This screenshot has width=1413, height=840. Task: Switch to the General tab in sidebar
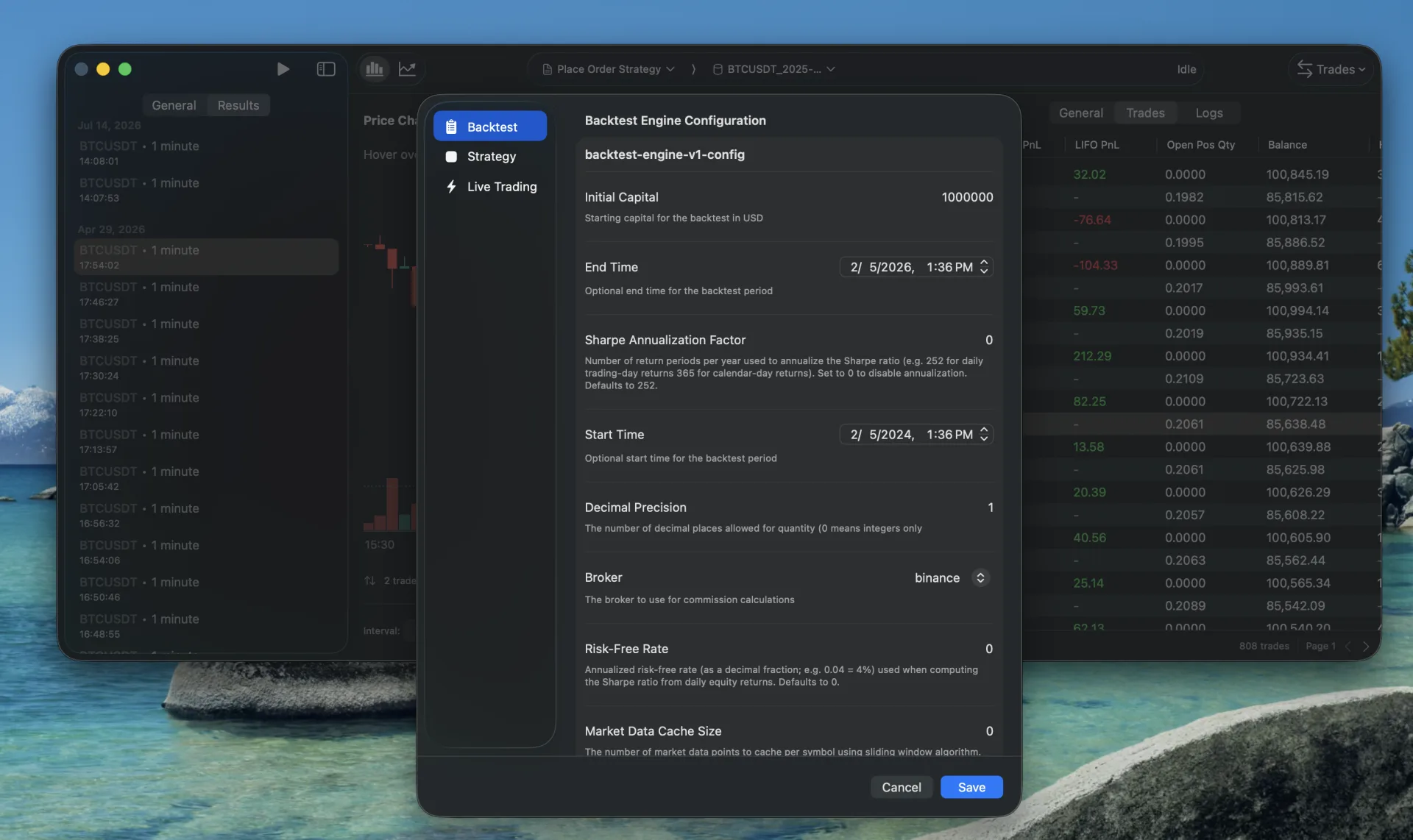174,105
